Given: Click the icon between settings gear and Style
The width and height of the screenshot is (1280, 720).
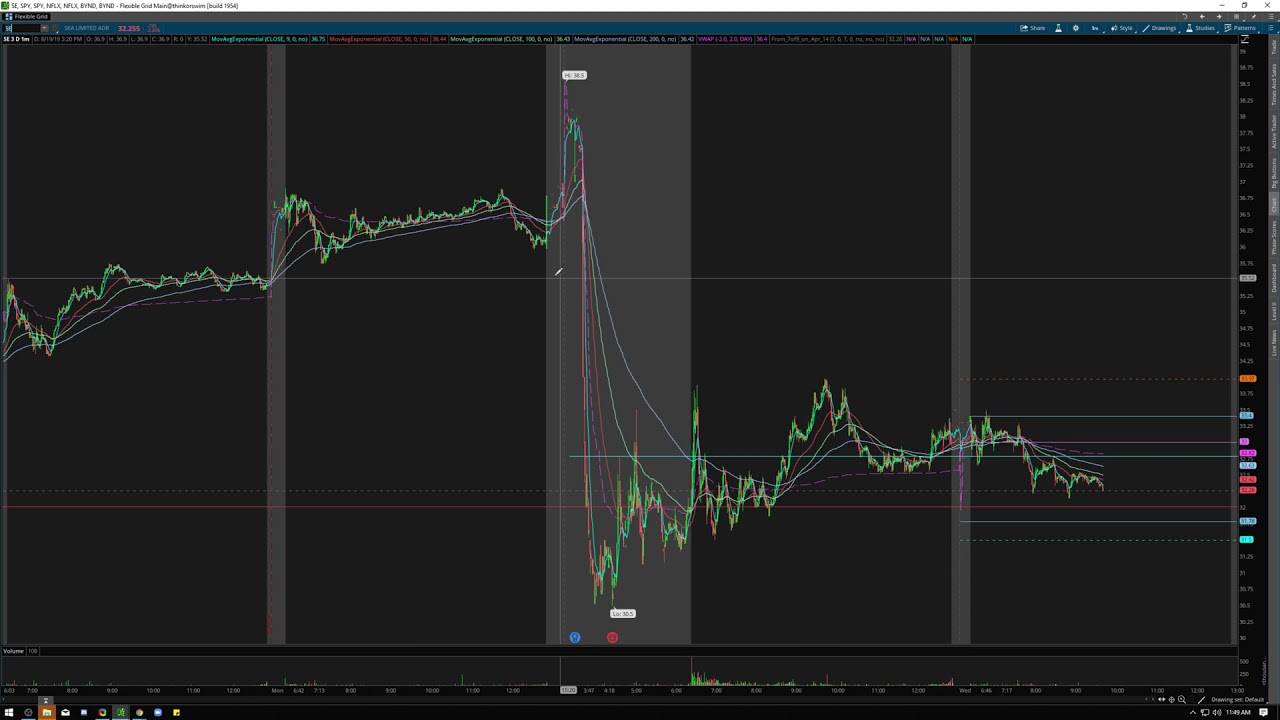Looking at the screenshot, I should pos(1095,28).
